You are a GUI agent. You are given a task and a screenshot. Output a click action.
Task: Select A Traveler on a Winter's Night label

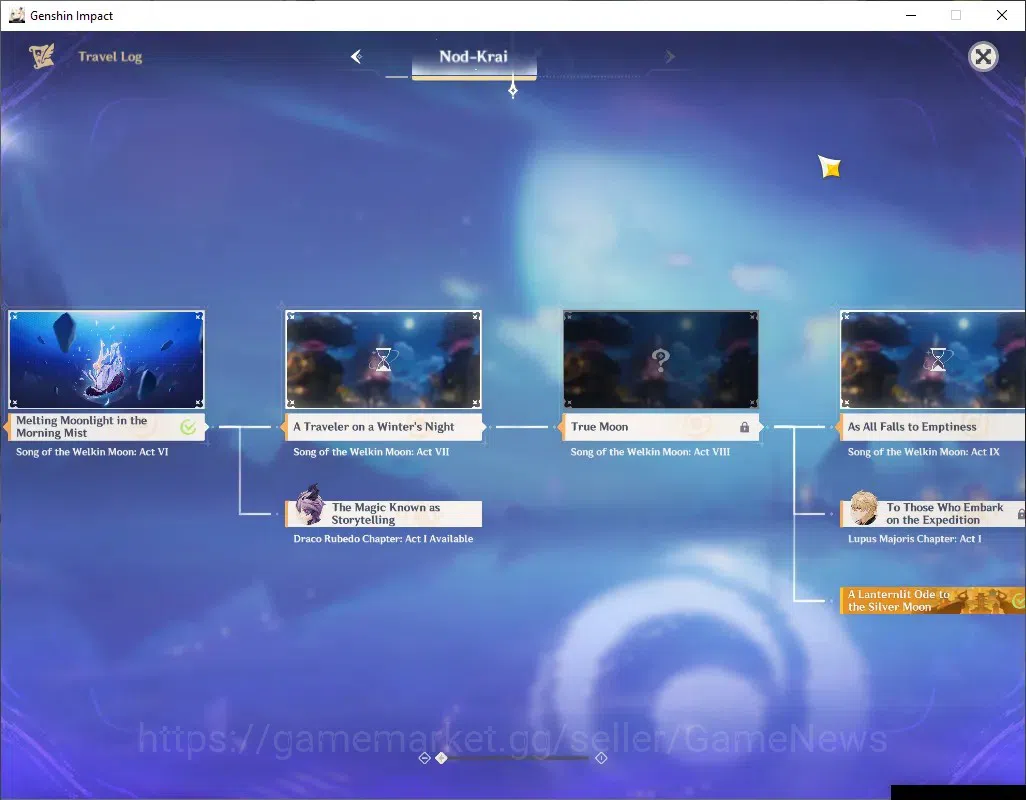[383, 426]
